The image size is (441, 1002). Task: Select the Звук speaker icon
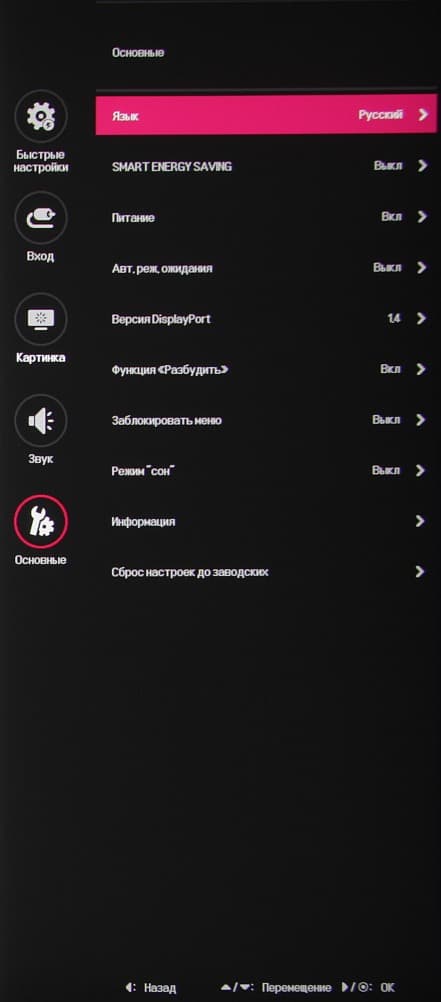click(40, 420)
